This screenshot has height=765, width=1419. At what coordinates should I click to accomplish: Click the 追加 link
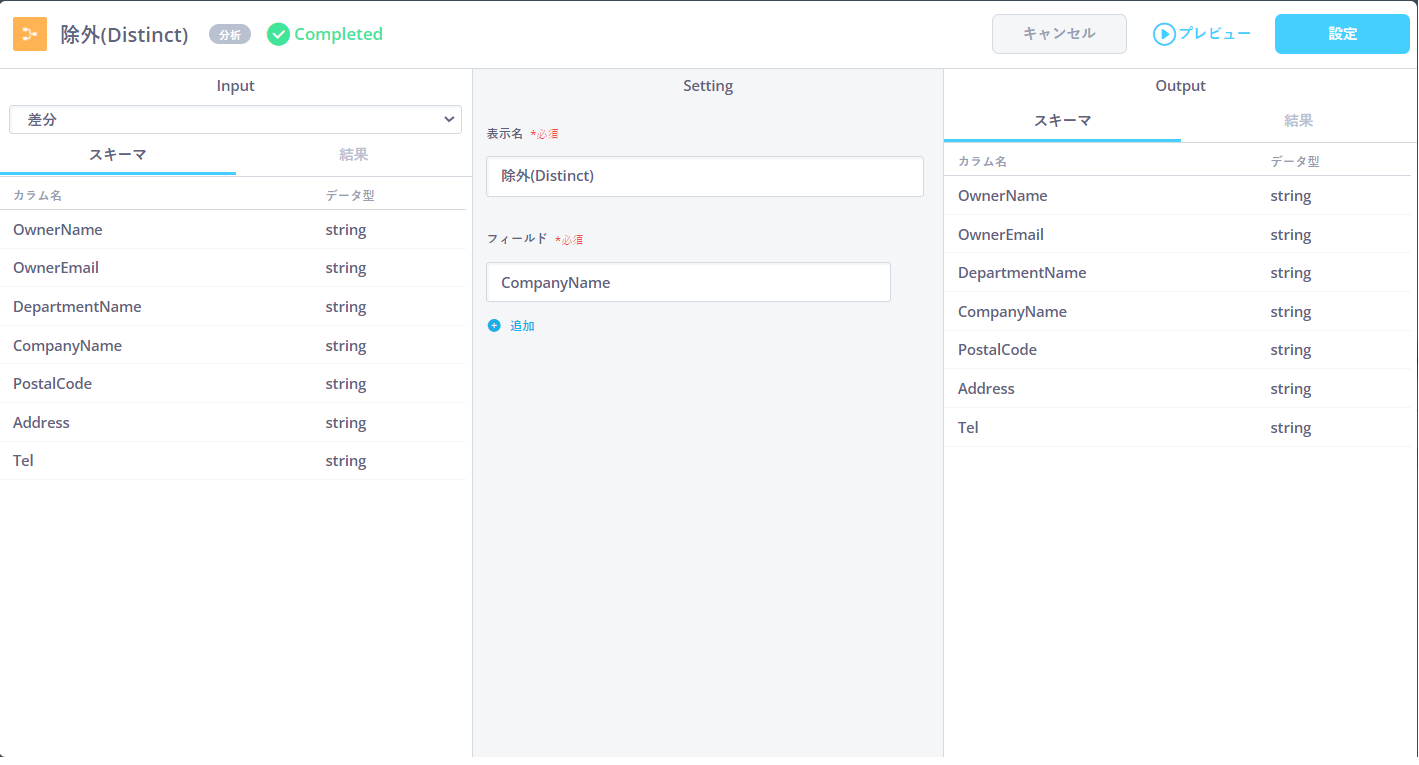coord(522,326)
